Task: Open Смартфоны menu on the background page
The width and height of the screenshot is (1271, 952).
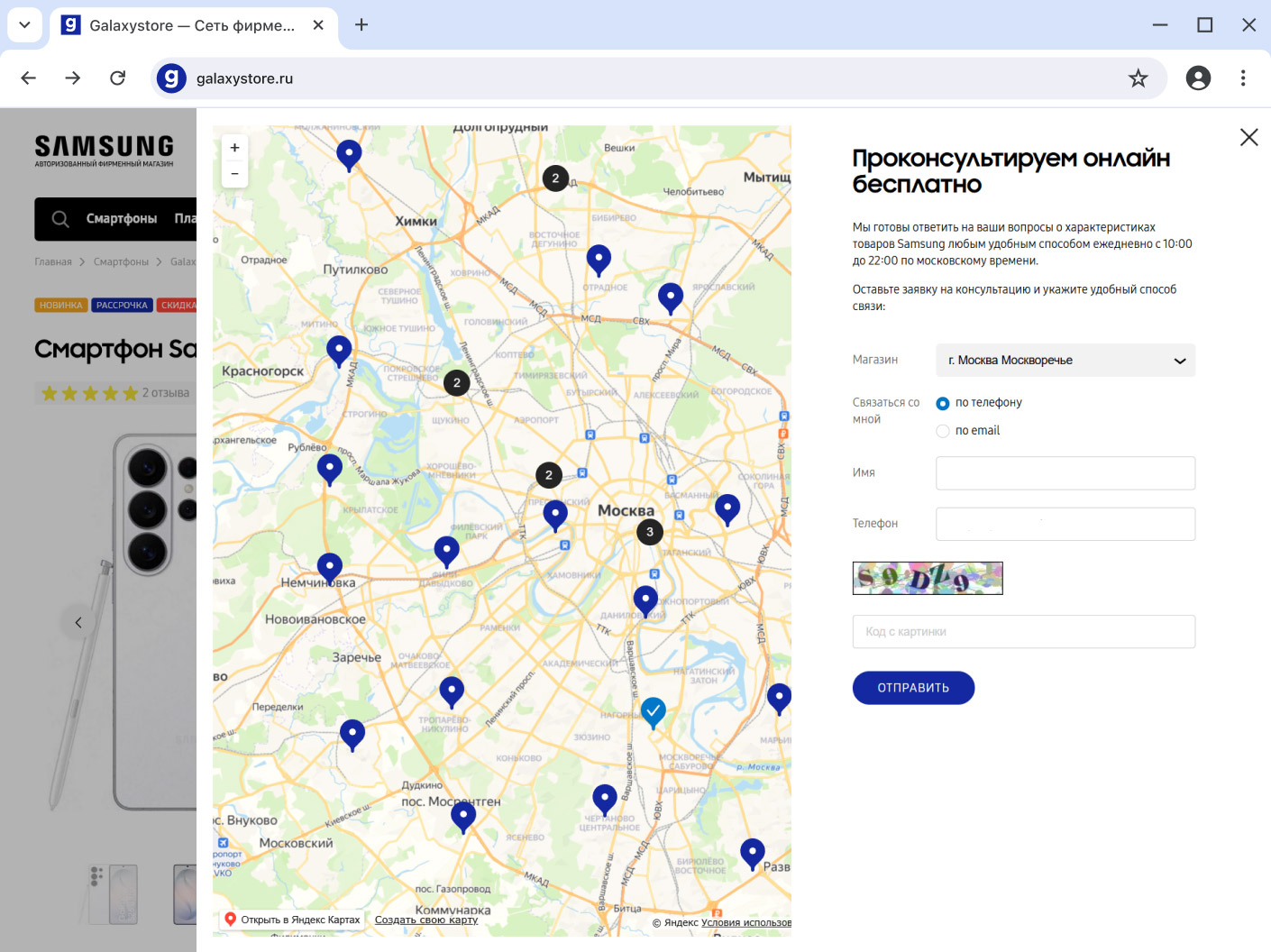Action: click(122, 219)
